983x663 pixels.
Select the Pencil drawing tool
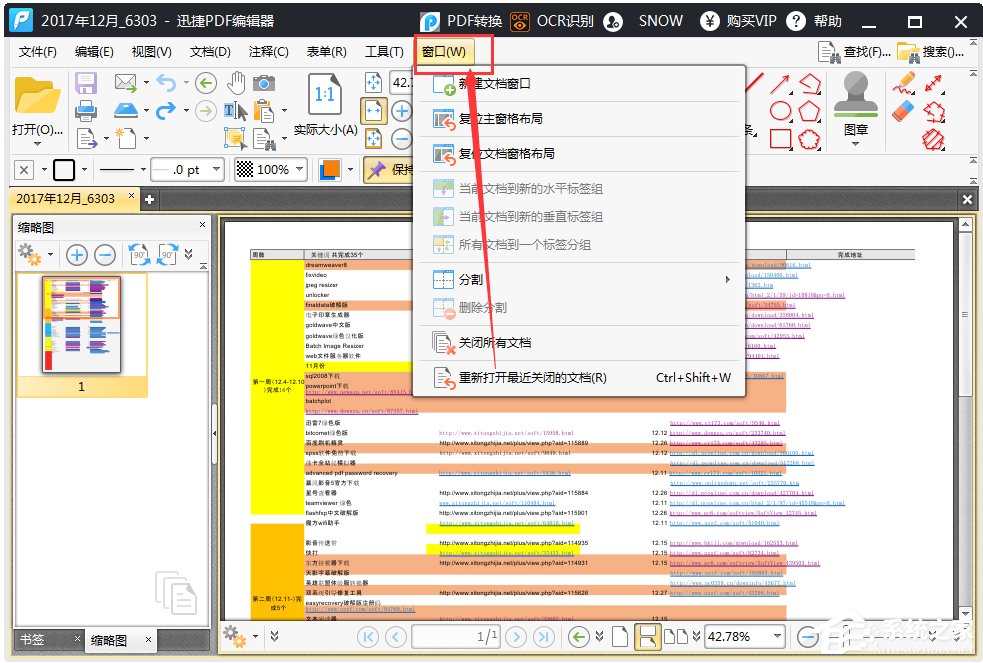point(904,84)
